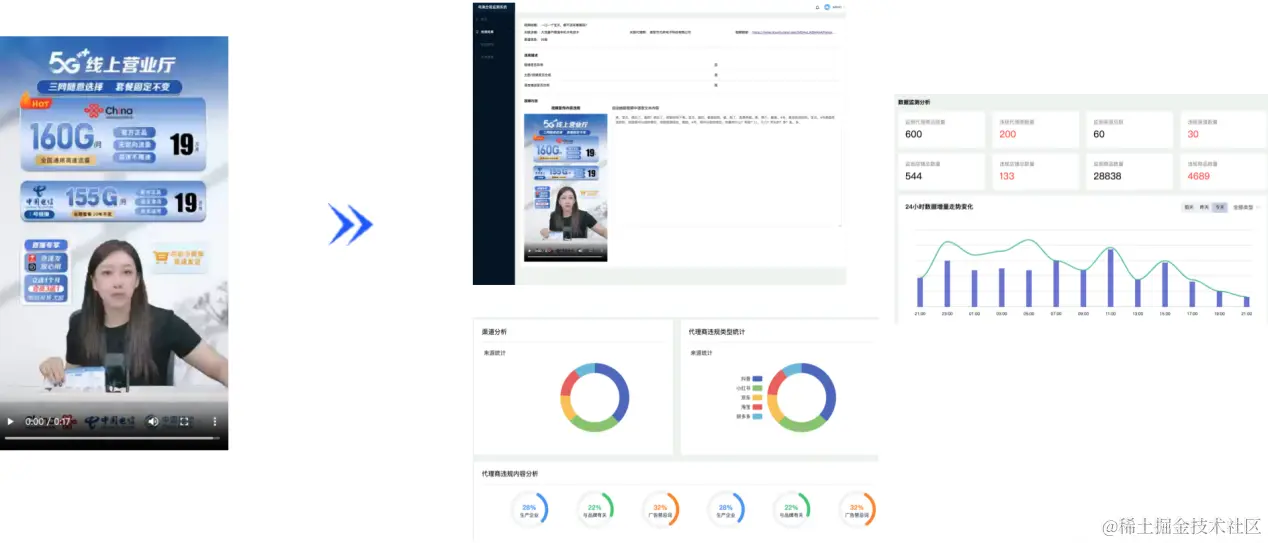Viewport: 1268px width, 543px height.
Task: Toggle the 拼多多 light-blue legend swatch
Action: (x=757, y=416)
